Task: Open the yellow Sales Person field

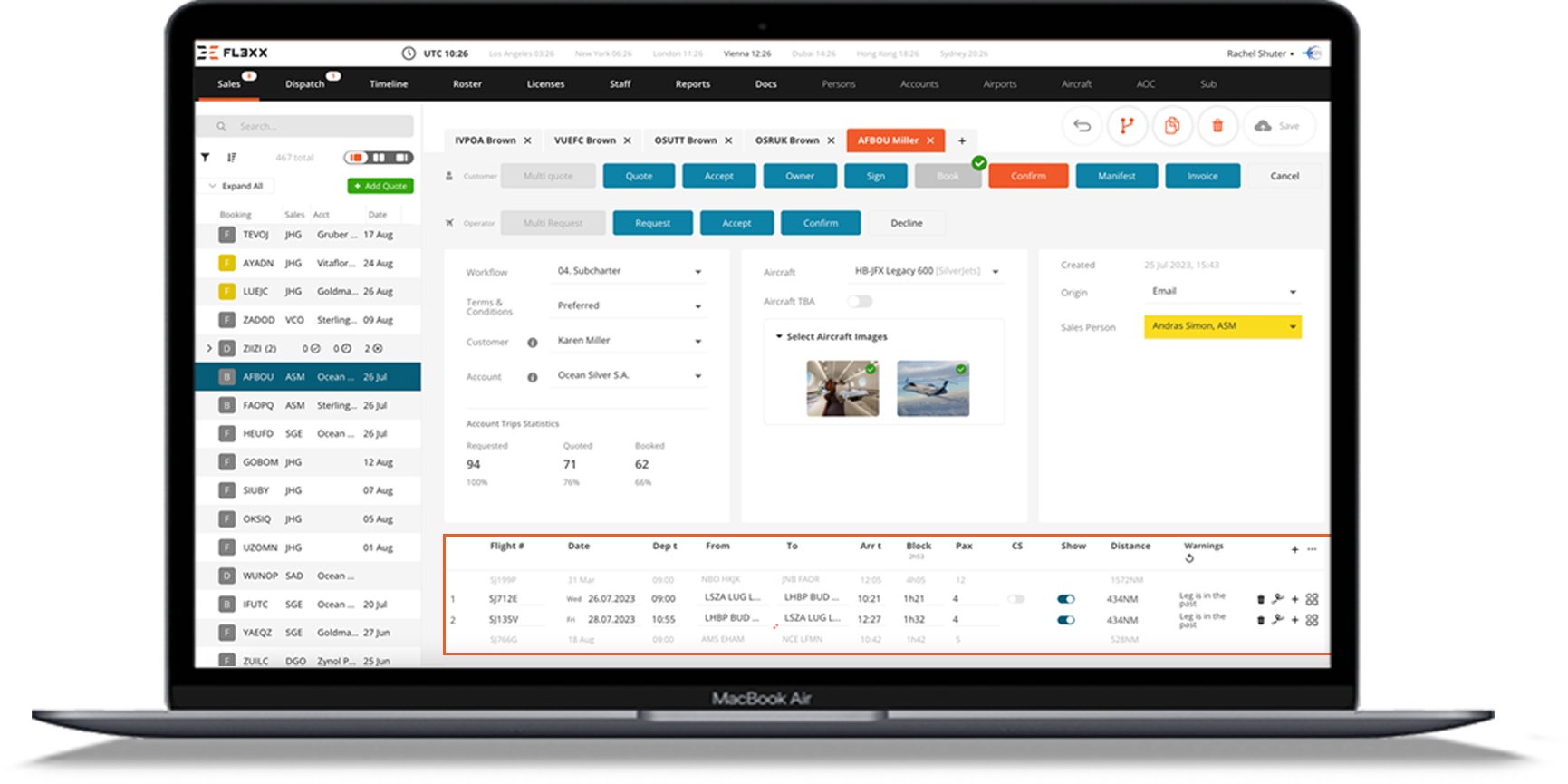Action: [1222, 326]
